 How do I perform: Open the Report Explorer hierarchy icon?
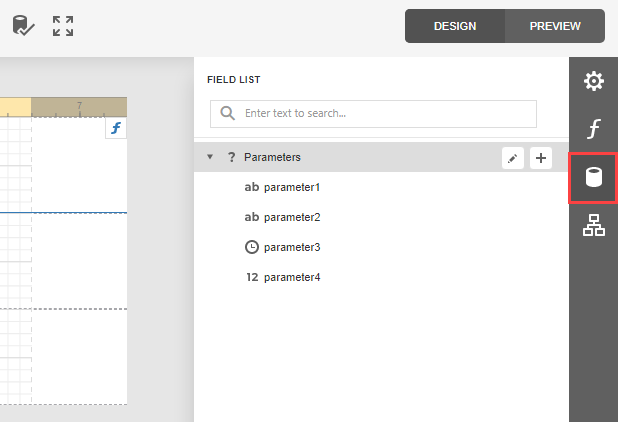[x=593, y=227]
